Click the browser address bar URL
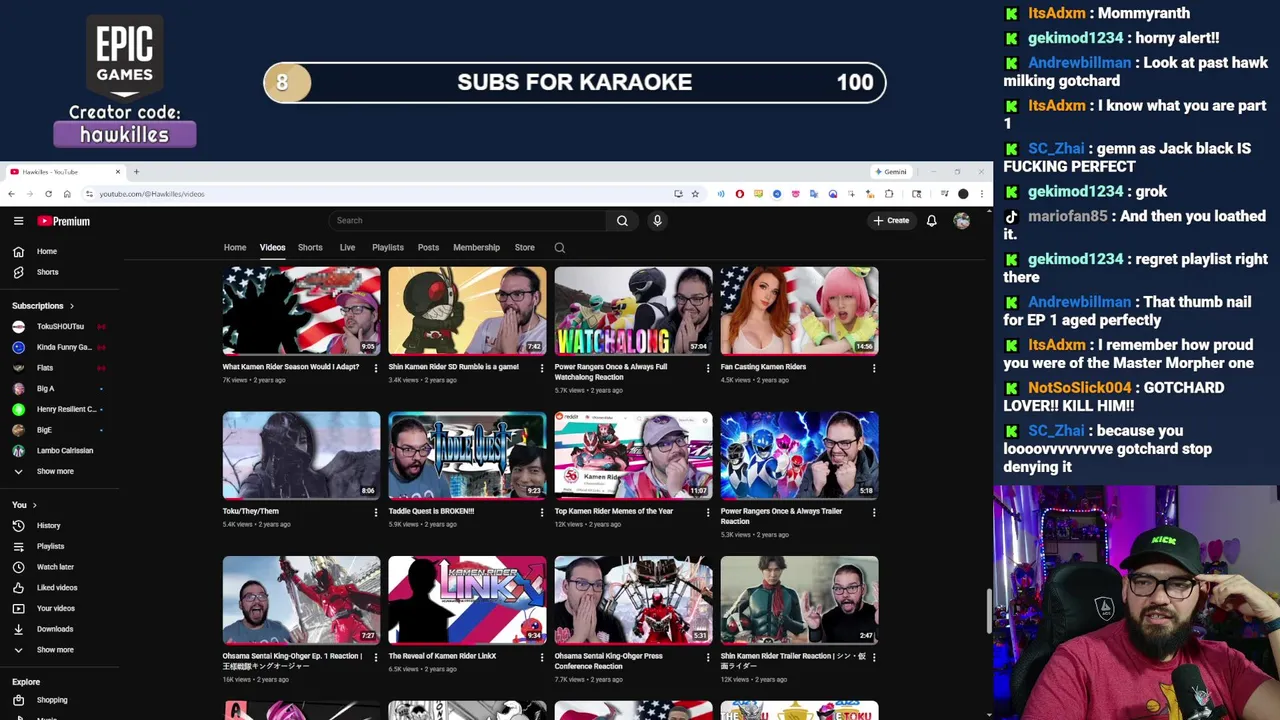 152,194
